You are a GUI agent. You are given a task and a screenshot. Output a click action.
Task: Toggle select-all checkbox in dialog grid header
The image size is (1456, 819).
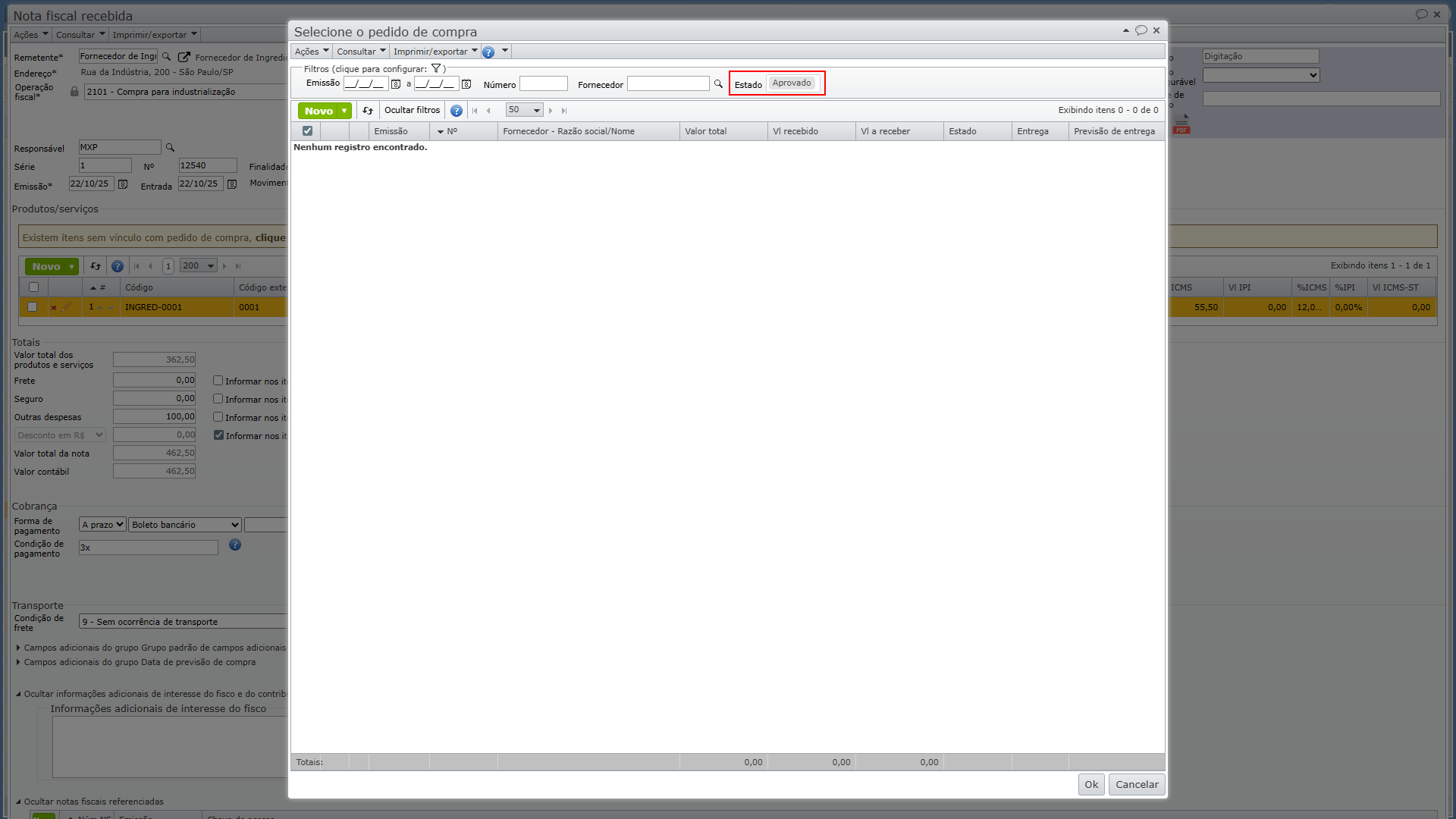pyautogui.click(x=307, y=131)
